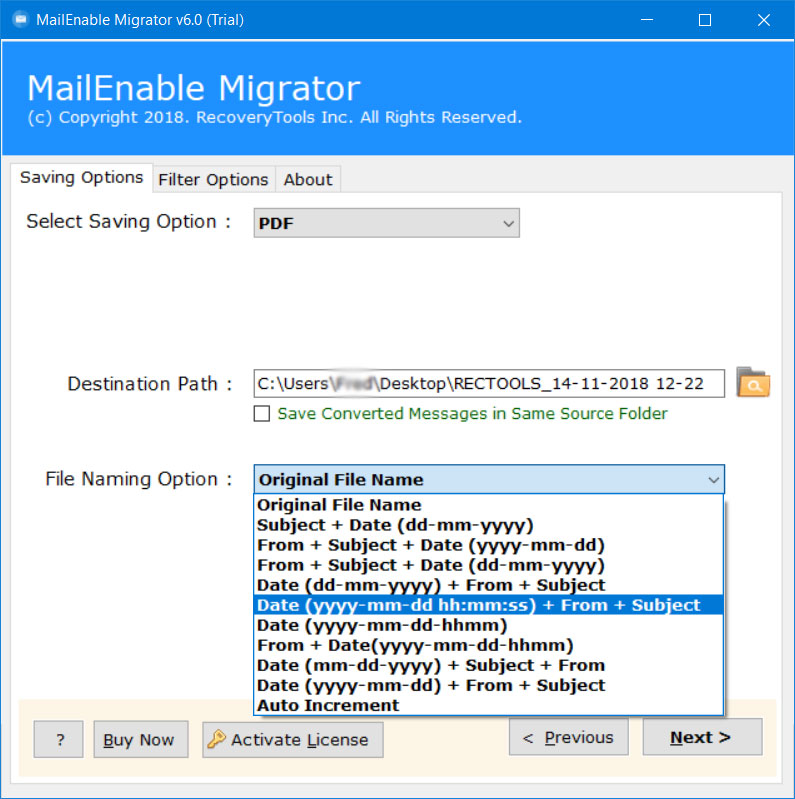The width and height of the screenshot is (795, 799).
Task: Open the About tab
Action: [308, 179]
